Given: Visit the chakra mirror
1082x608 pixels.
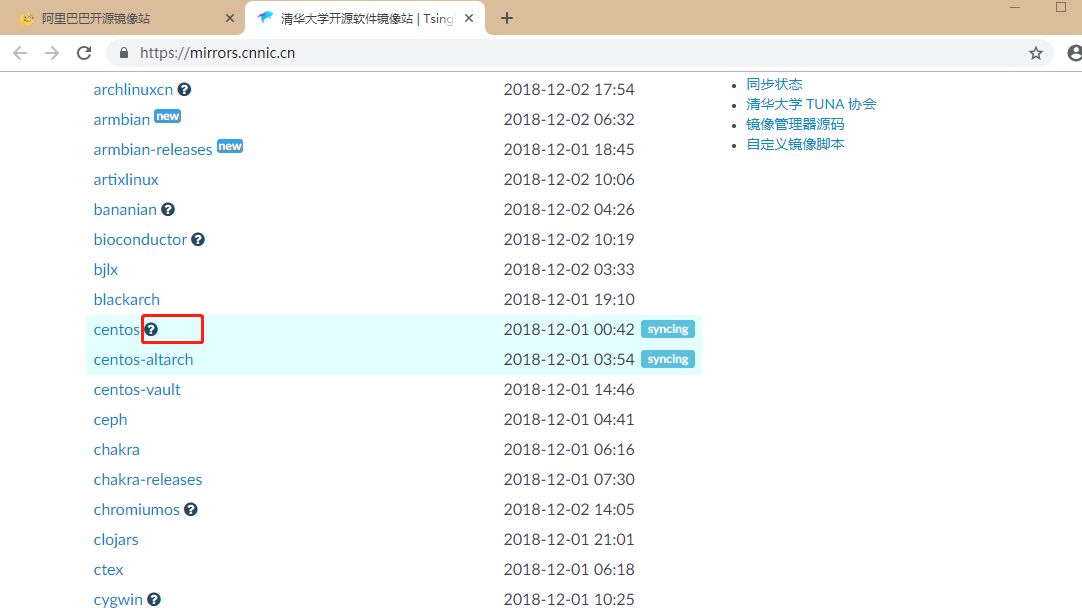Looking at the screenshot, I should (117, 450).
